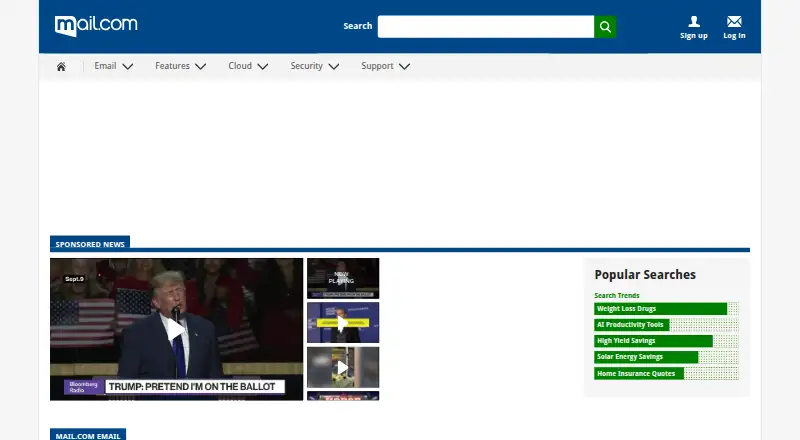Click the mail.com logo

pyautogui.click(x=96, y=26)
